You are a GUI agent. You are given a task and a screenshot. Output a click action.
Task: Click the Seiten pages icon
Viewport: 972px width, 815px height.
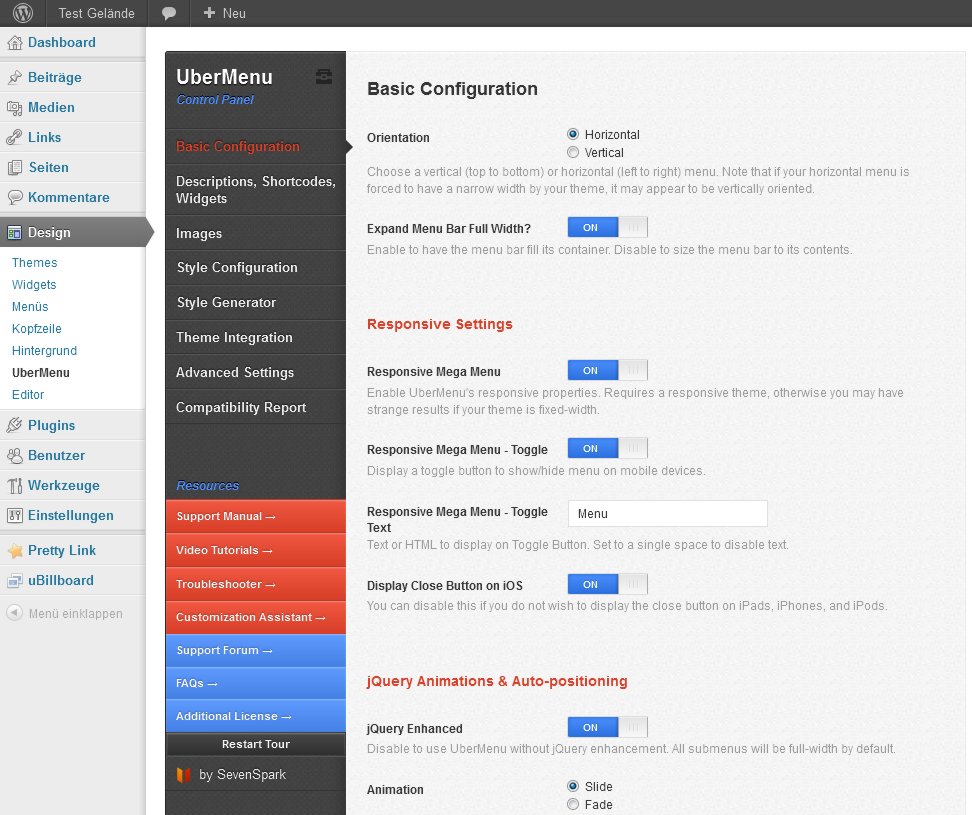click(15, 167)
